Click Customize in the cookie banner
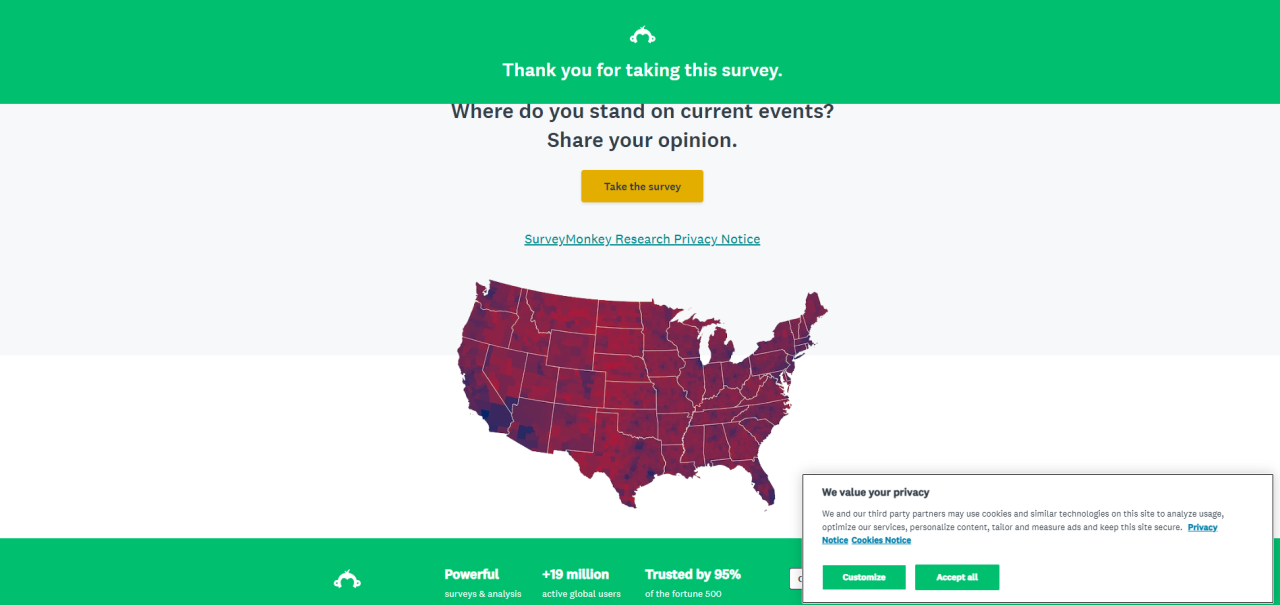Screen dimensions: 1280x605 point(864,577)
